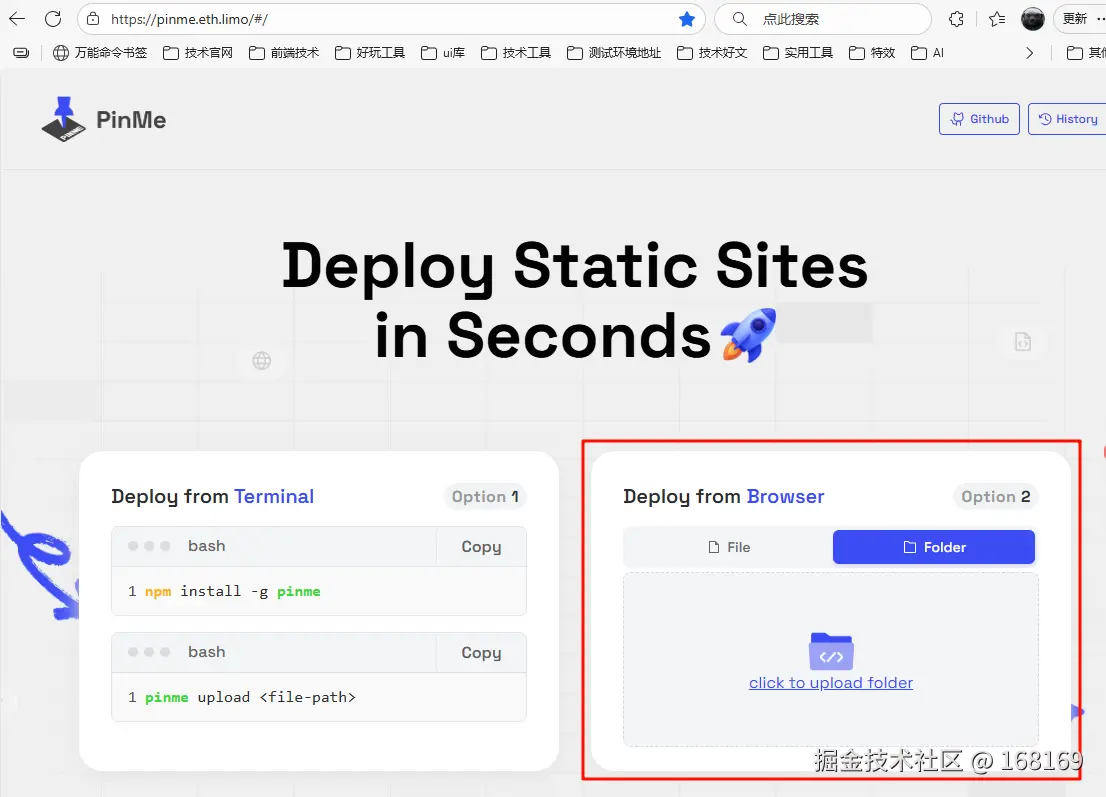
Task: Open the 好玩工具 bookmark folder
Action: tap(370, 53)
